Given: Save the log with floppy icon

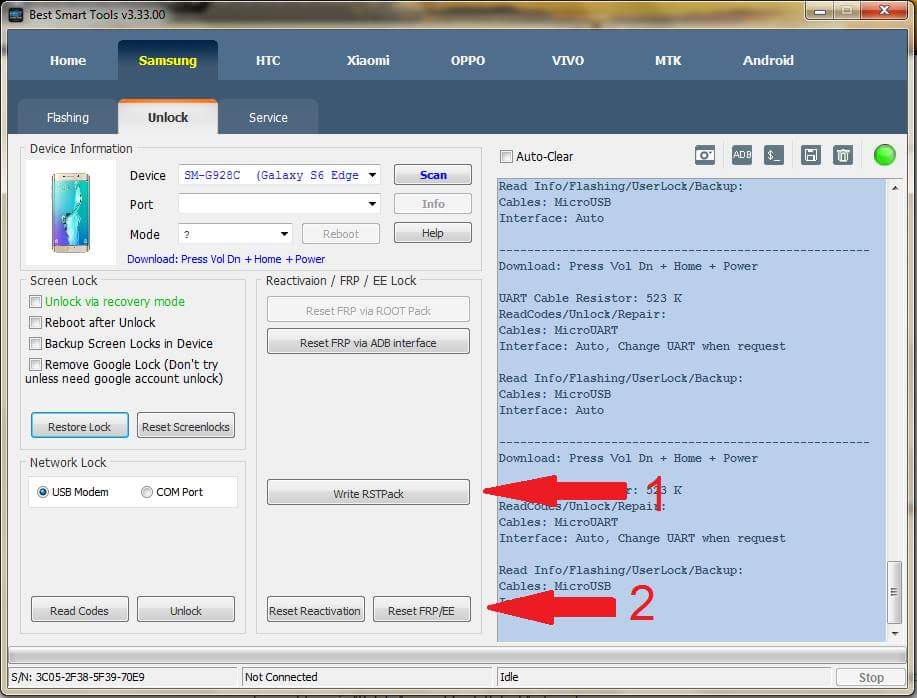Looking at the screenshot, I should click(x=811, y=155).
